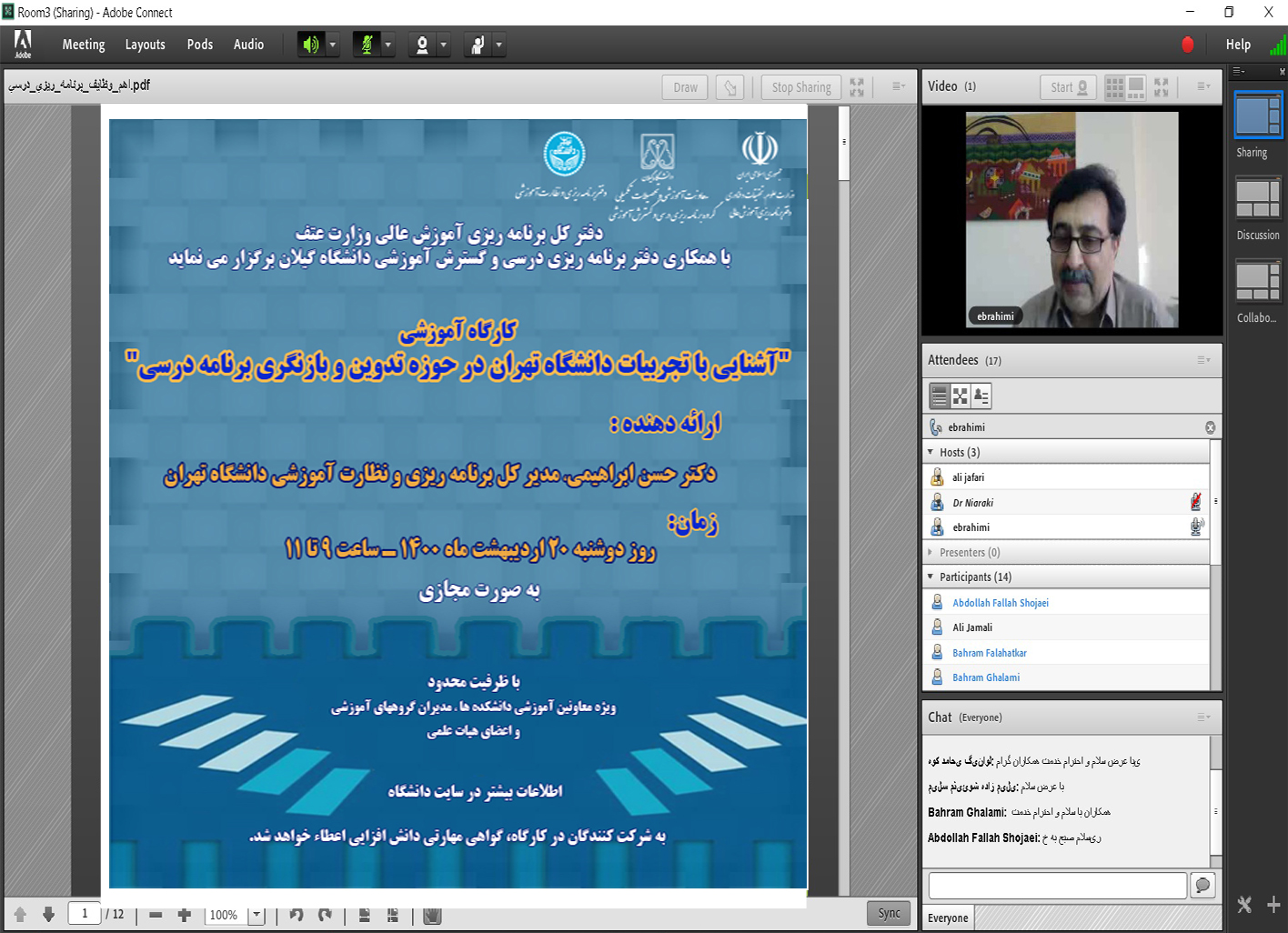Toggle the green microphone button
Image resolution: width=1288 pixels, height=933 pixels.
point(367,45)
